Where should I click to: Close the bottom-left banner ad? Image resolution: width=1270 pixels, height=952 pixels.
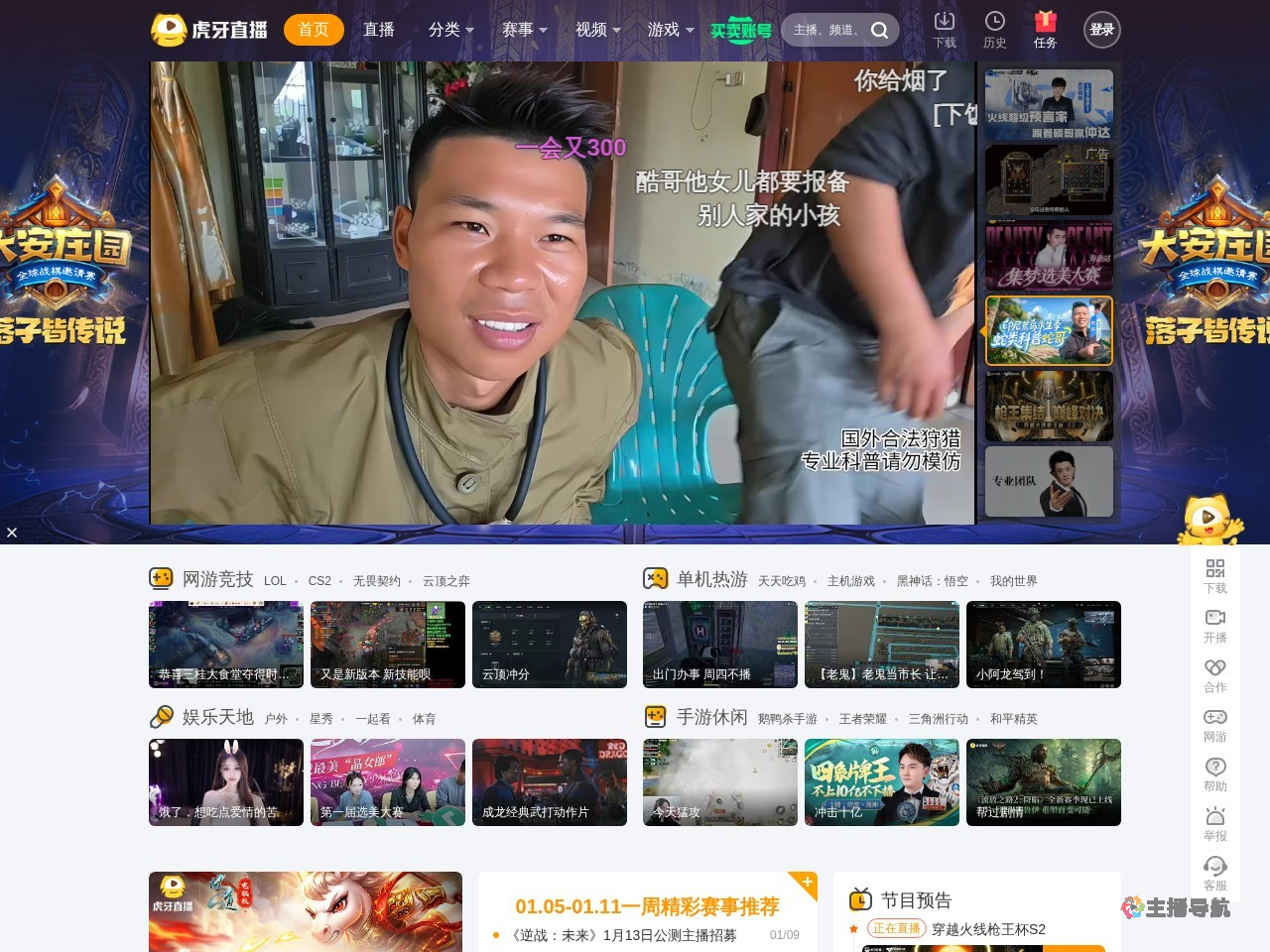12,533
